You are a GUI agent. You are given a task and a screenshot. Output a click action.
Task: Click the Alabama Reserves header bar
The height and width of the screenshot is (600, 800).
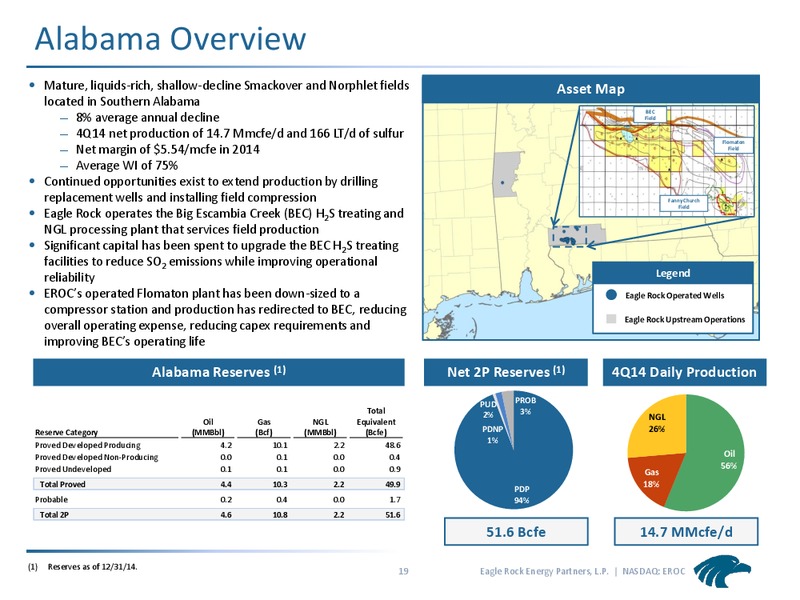point(219,372)
